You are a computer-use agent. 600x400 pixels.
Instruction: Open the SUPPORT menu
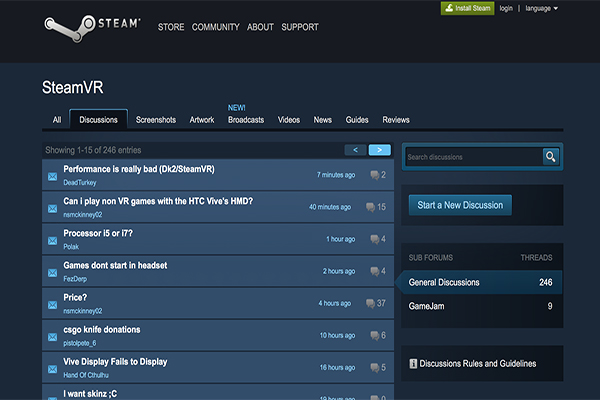click(x=300, y=27)
